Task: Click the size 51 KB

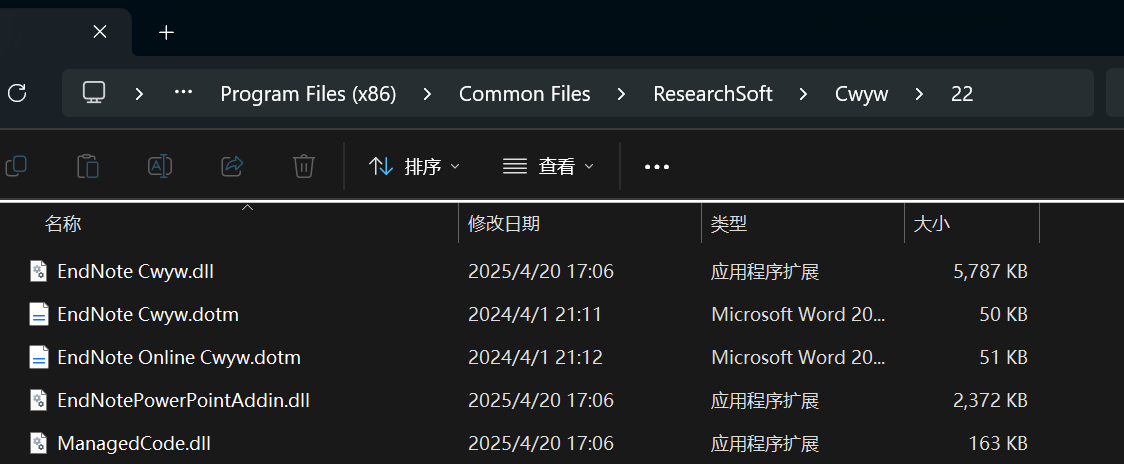Action: (1004, 358)
